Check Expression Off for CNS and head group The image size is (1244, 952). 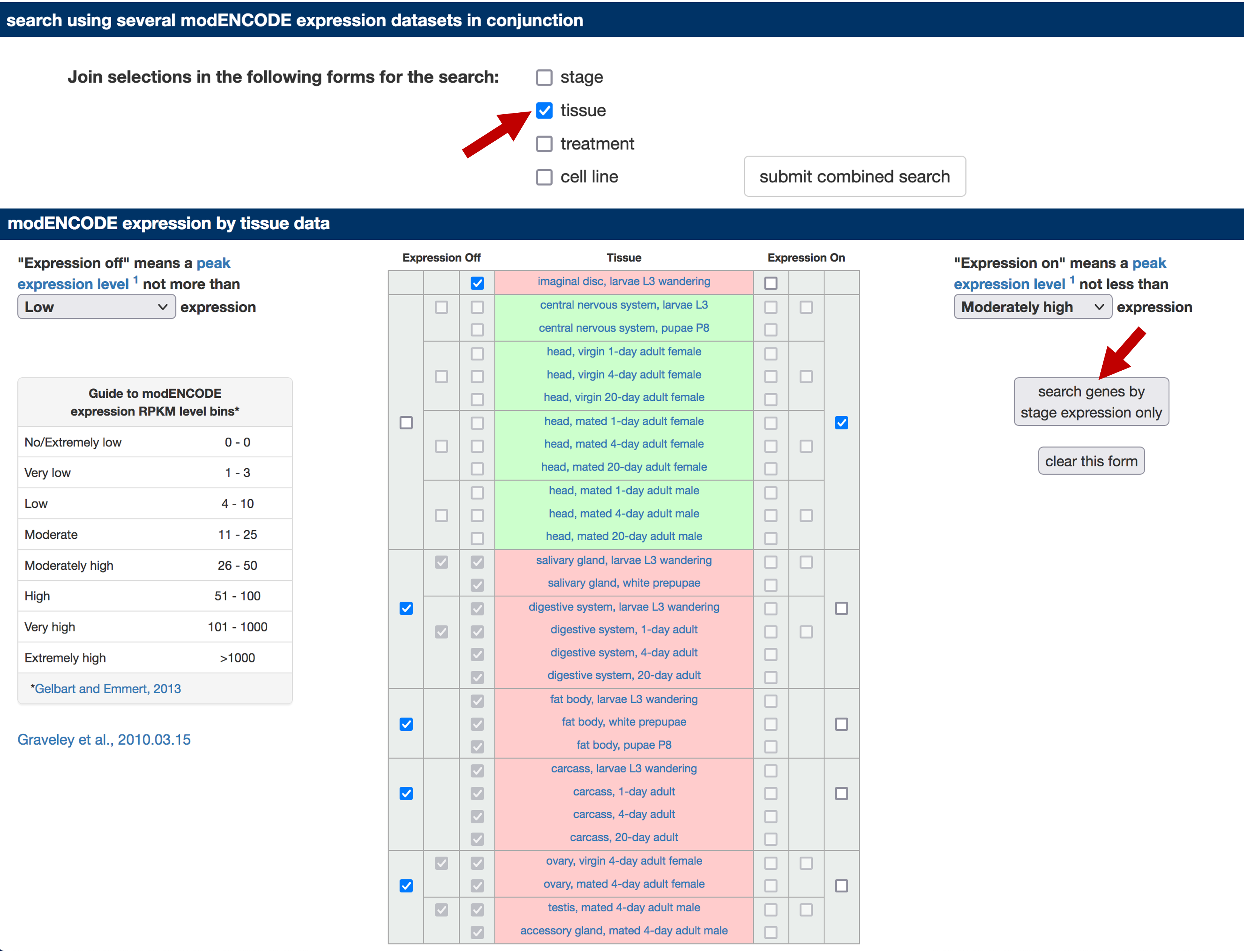pos(406,423)
